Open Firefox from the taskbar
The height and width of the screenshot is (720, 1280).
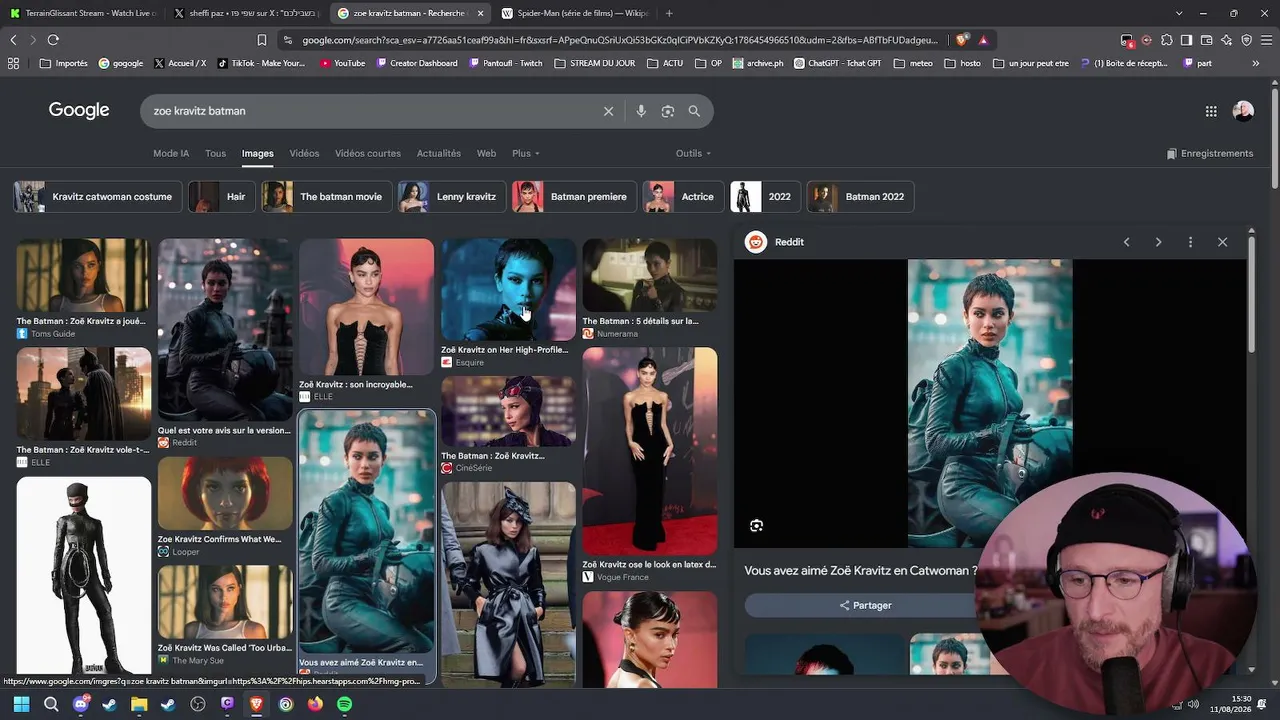coord(315,704)
